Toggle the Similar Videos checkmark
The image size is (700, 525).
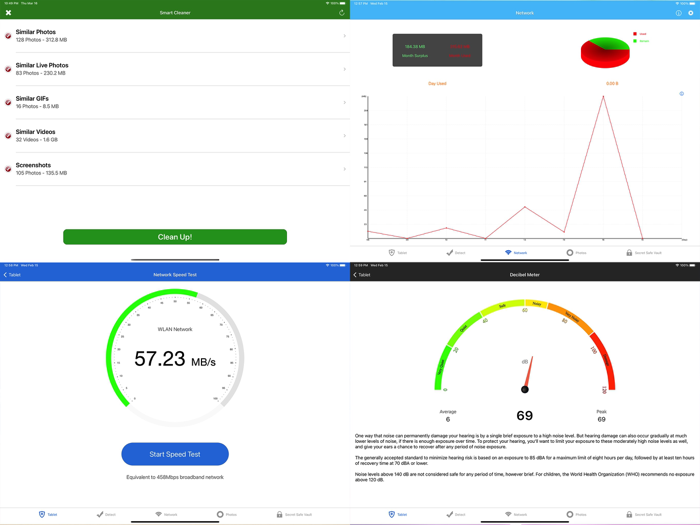[8, 136]
